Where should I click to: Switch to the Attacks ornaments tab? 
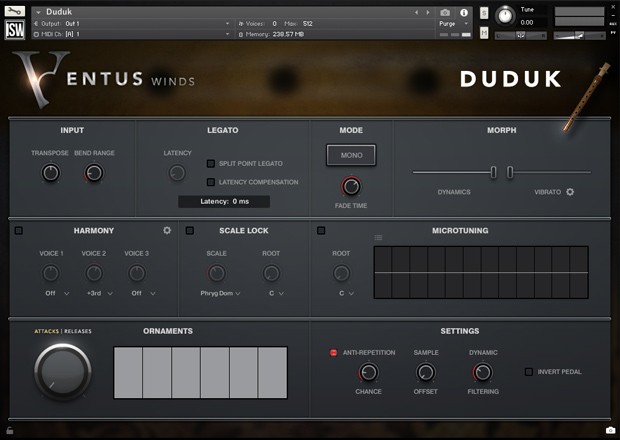(x=46, y=331)
